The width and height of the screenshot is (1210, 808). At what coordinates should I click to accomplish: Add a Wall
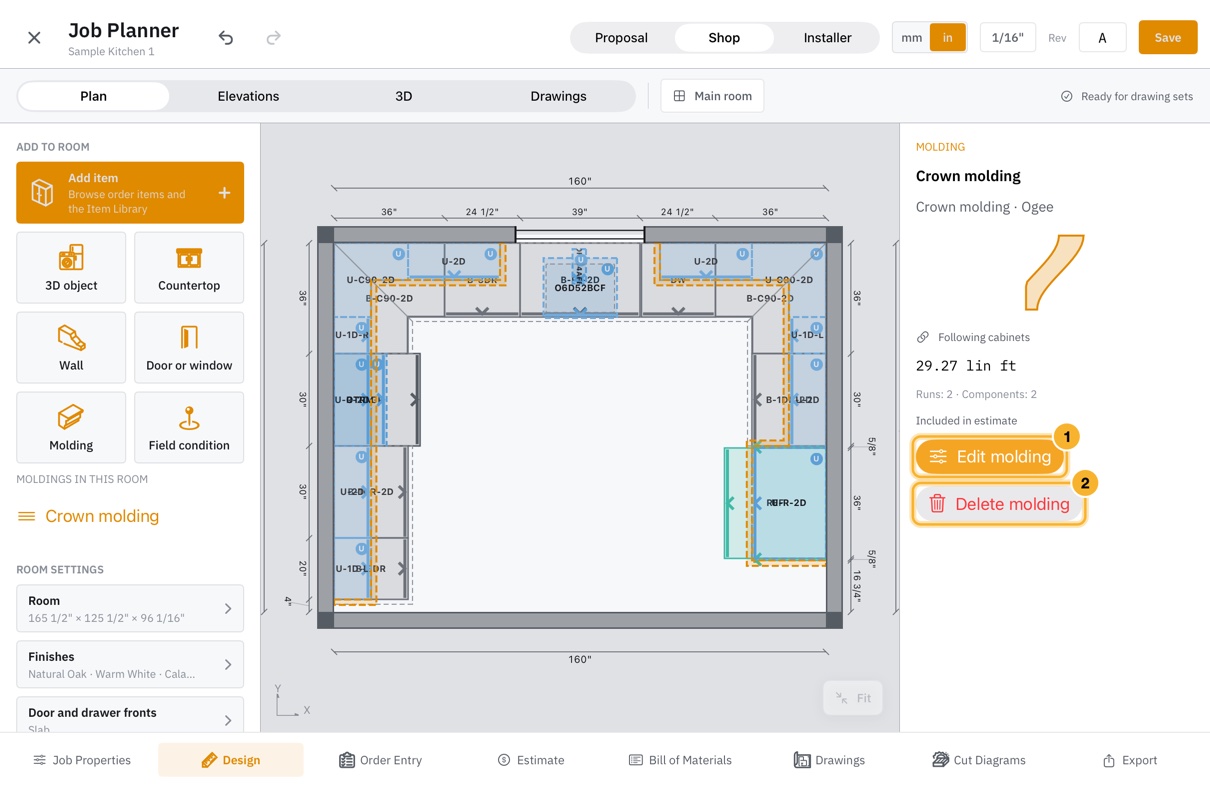click(71, 348)
